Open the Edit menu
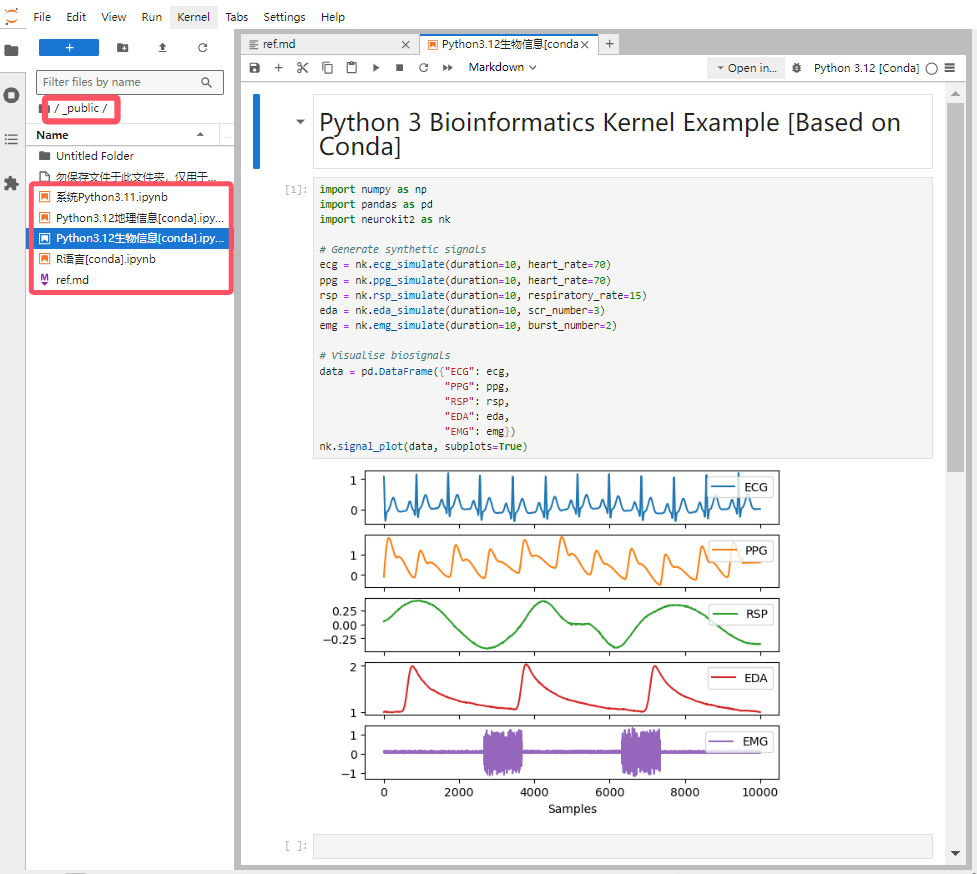Viewport: 977px width, 874px height. coord(76,17)
